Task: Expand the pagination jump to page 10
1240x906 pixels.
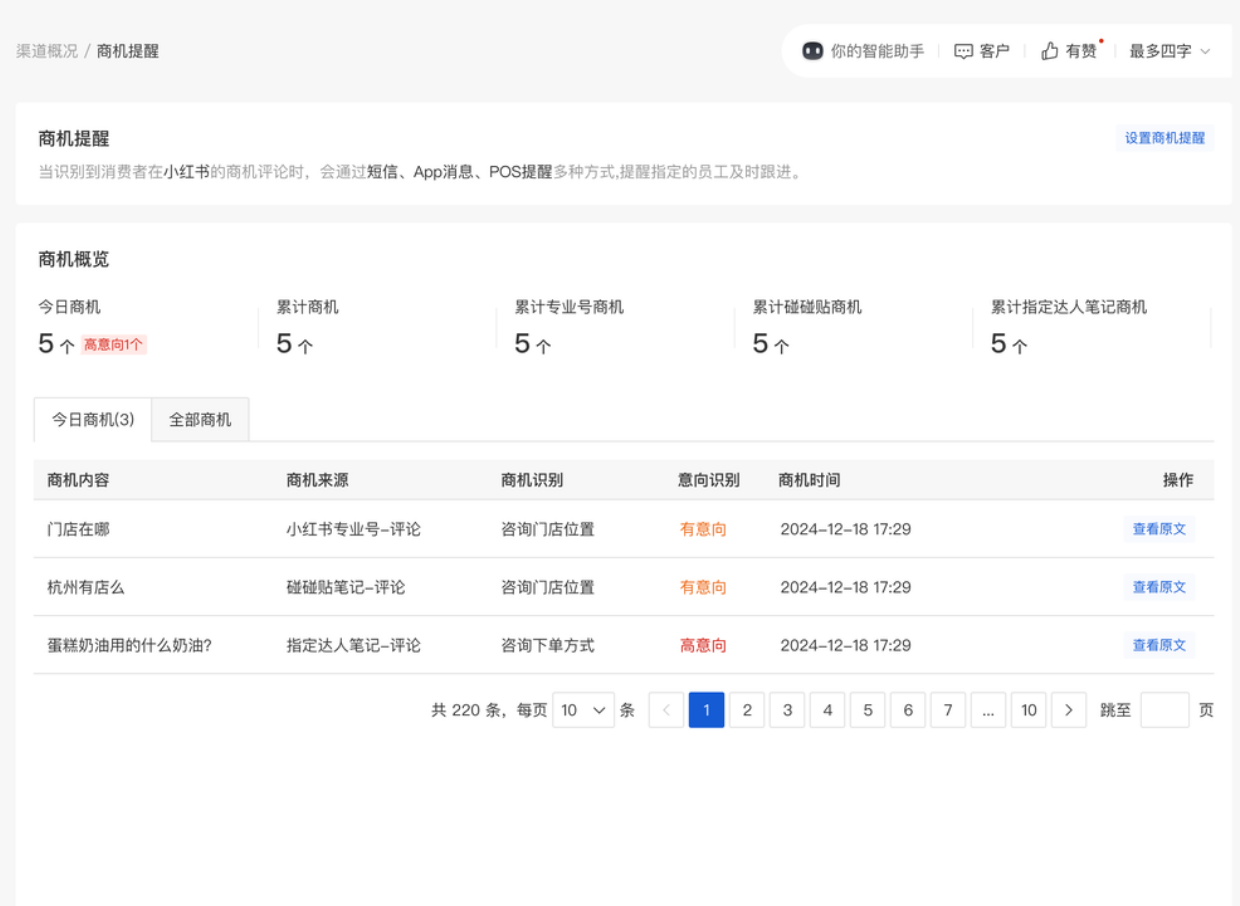Action: pos(1028,710)
